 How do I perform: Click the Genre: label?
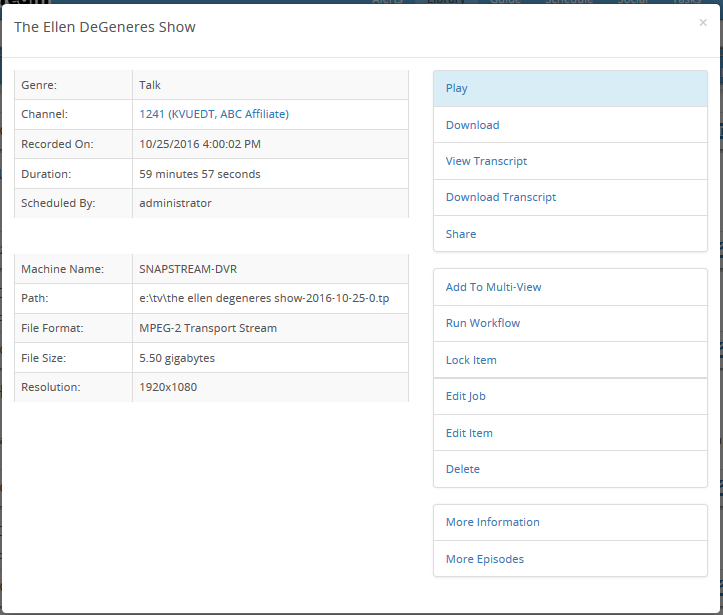(39, 85)
